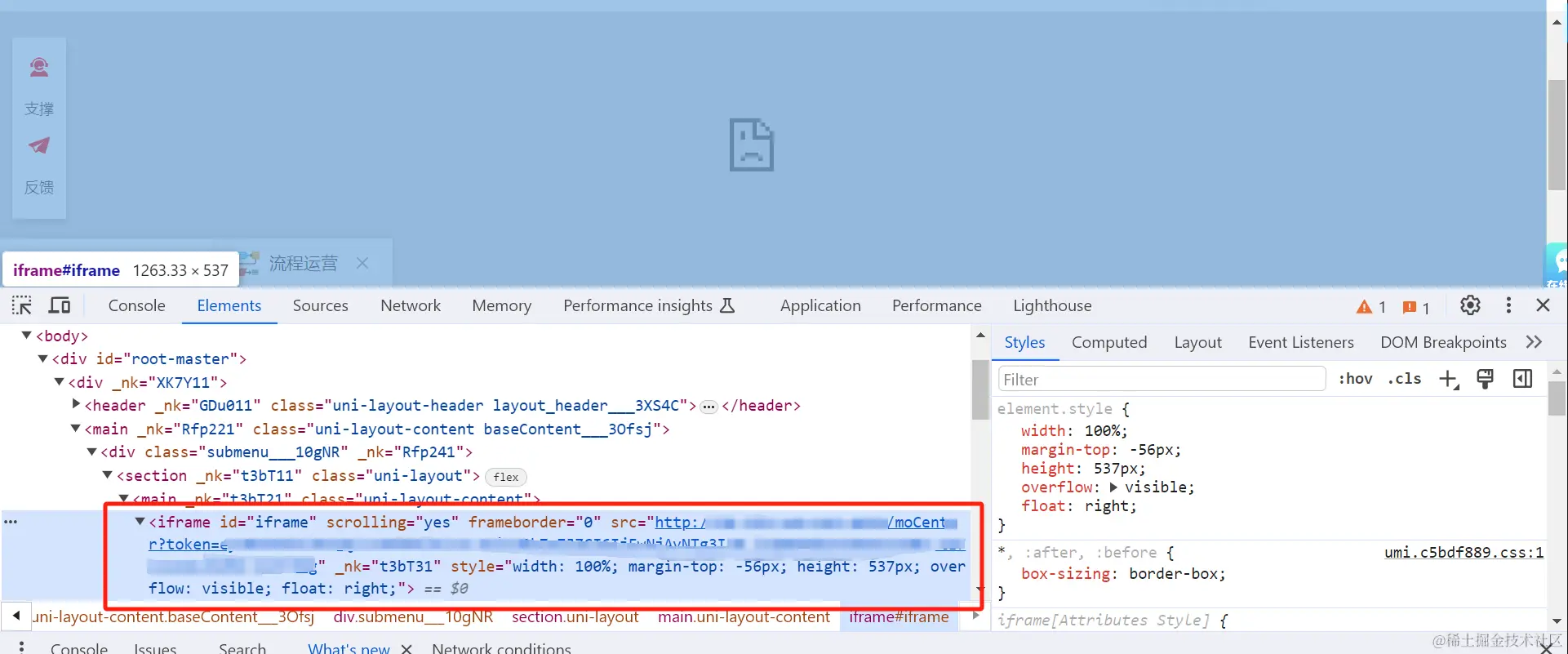Collapse the div root-master node
The height and width of the screenshot is (654, 1568).
(42, 358)
